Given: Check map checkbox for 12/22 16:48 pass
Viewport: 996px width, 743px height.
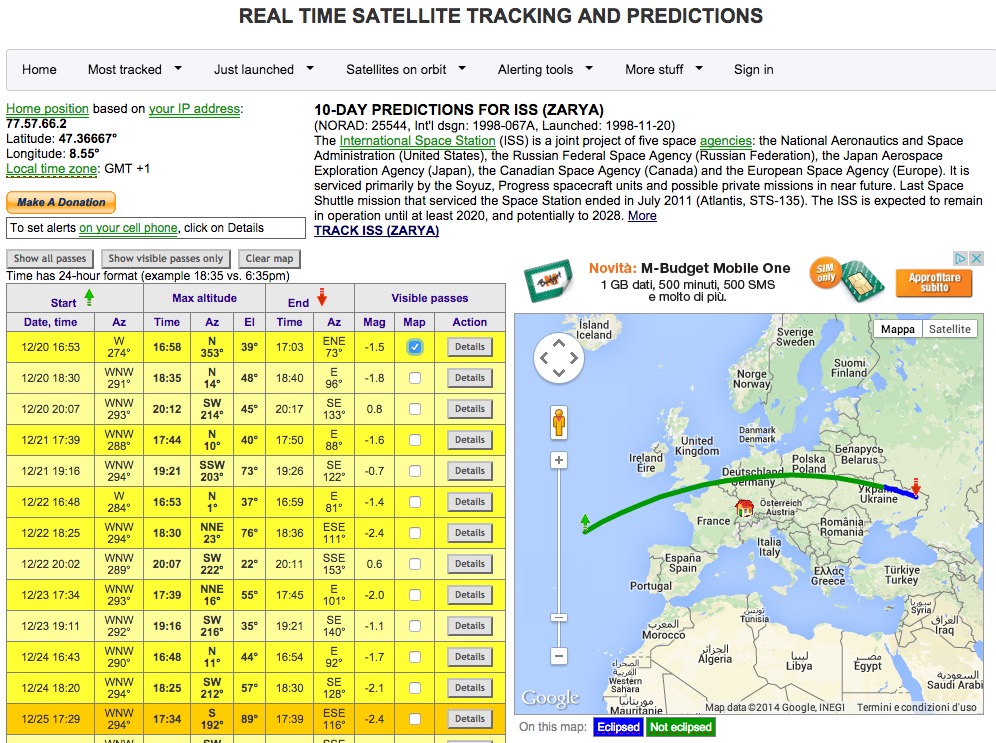Looking at the screenshot, I should tap(415, 502).
